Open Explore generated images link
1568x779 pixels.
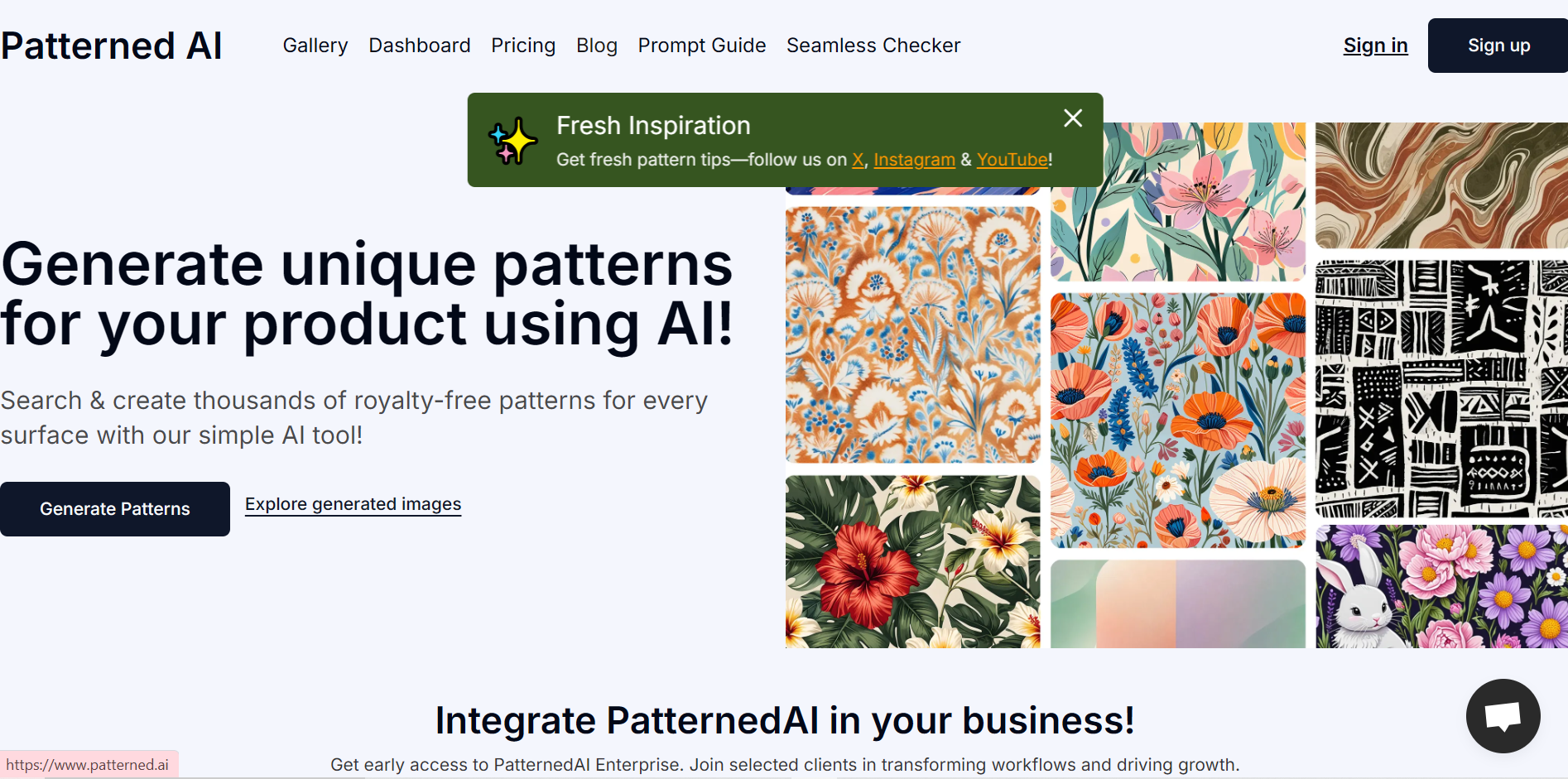[354, 504]
